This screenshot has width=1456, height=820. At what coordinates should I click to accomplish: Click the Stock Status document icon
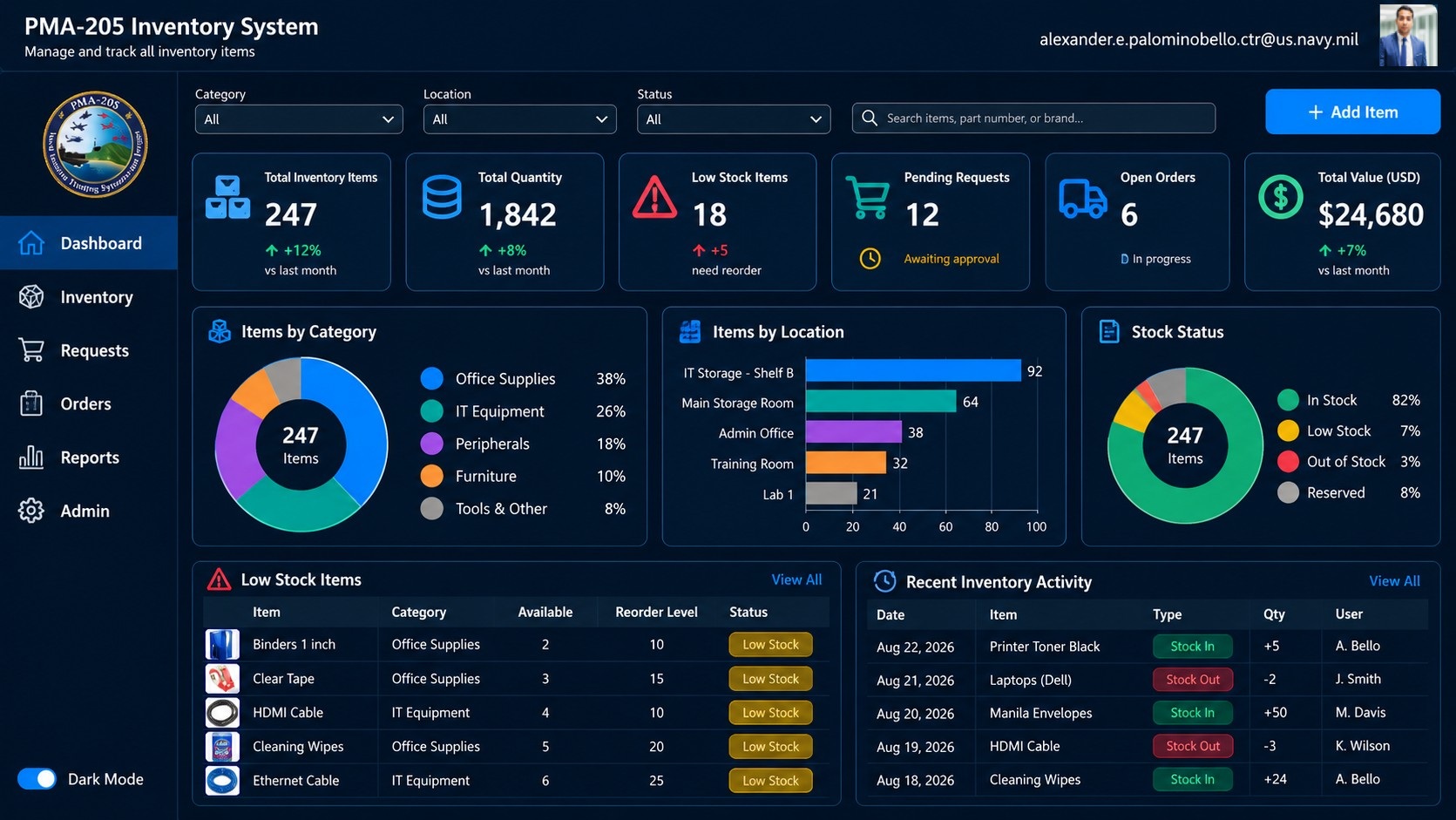pos(1109,332)
